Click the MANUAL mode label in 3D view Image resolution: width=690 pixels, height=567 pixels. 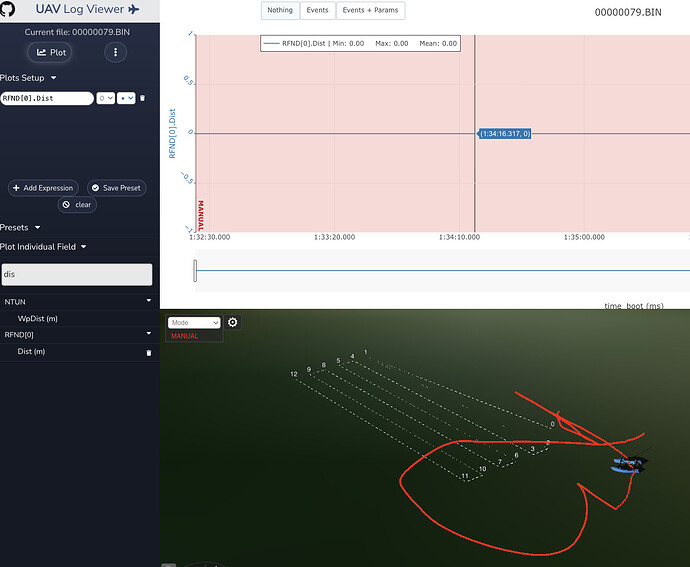[x=184, y=336]
